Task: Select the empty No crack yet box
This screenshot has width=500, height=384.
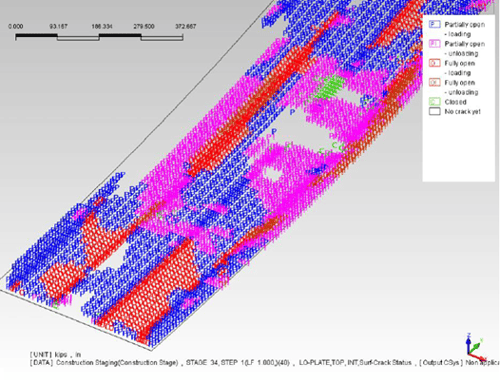Action: [x=435, y=111]
